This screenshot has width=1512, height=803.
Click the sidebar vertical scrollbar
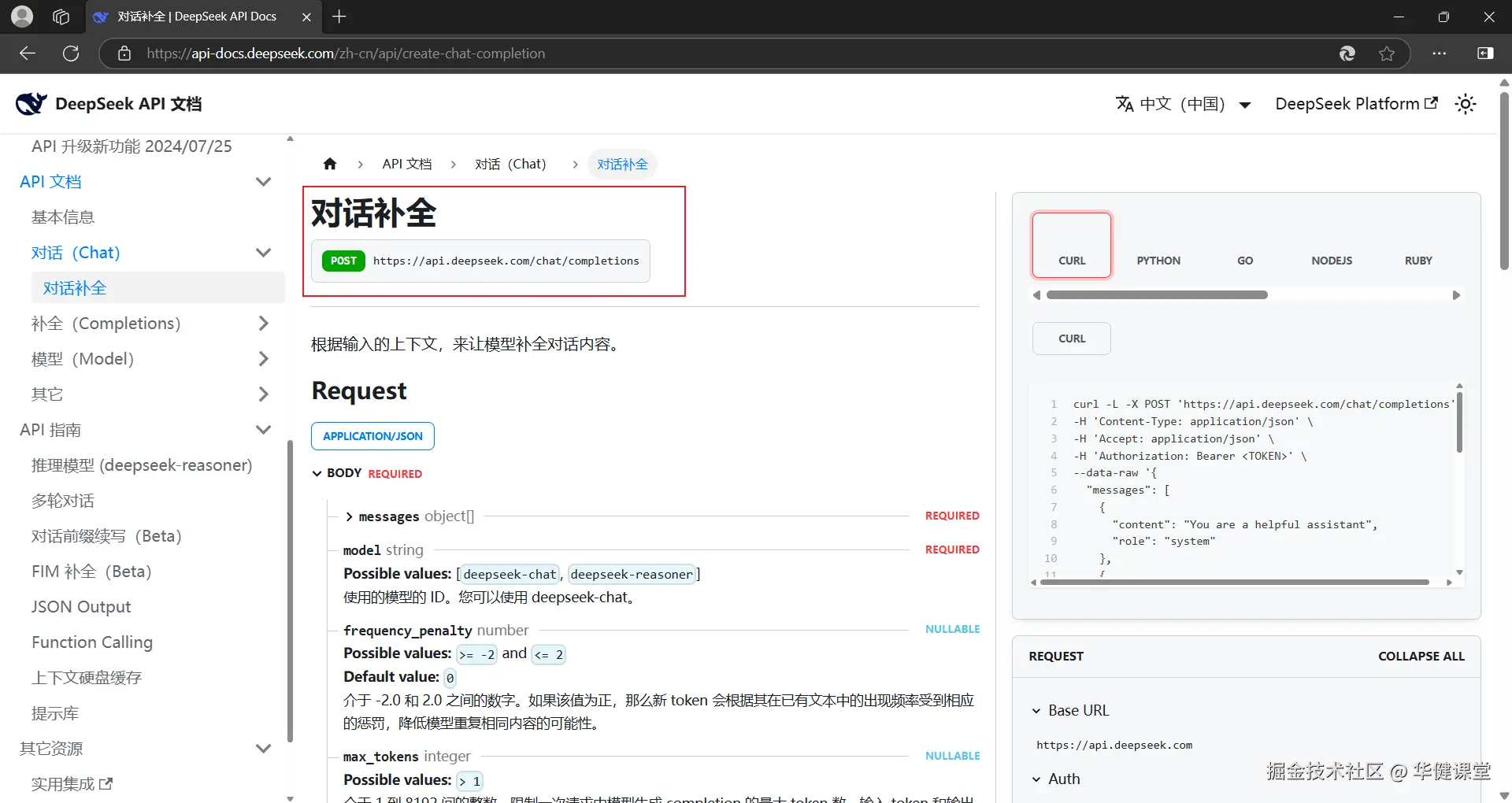(290, 590)
